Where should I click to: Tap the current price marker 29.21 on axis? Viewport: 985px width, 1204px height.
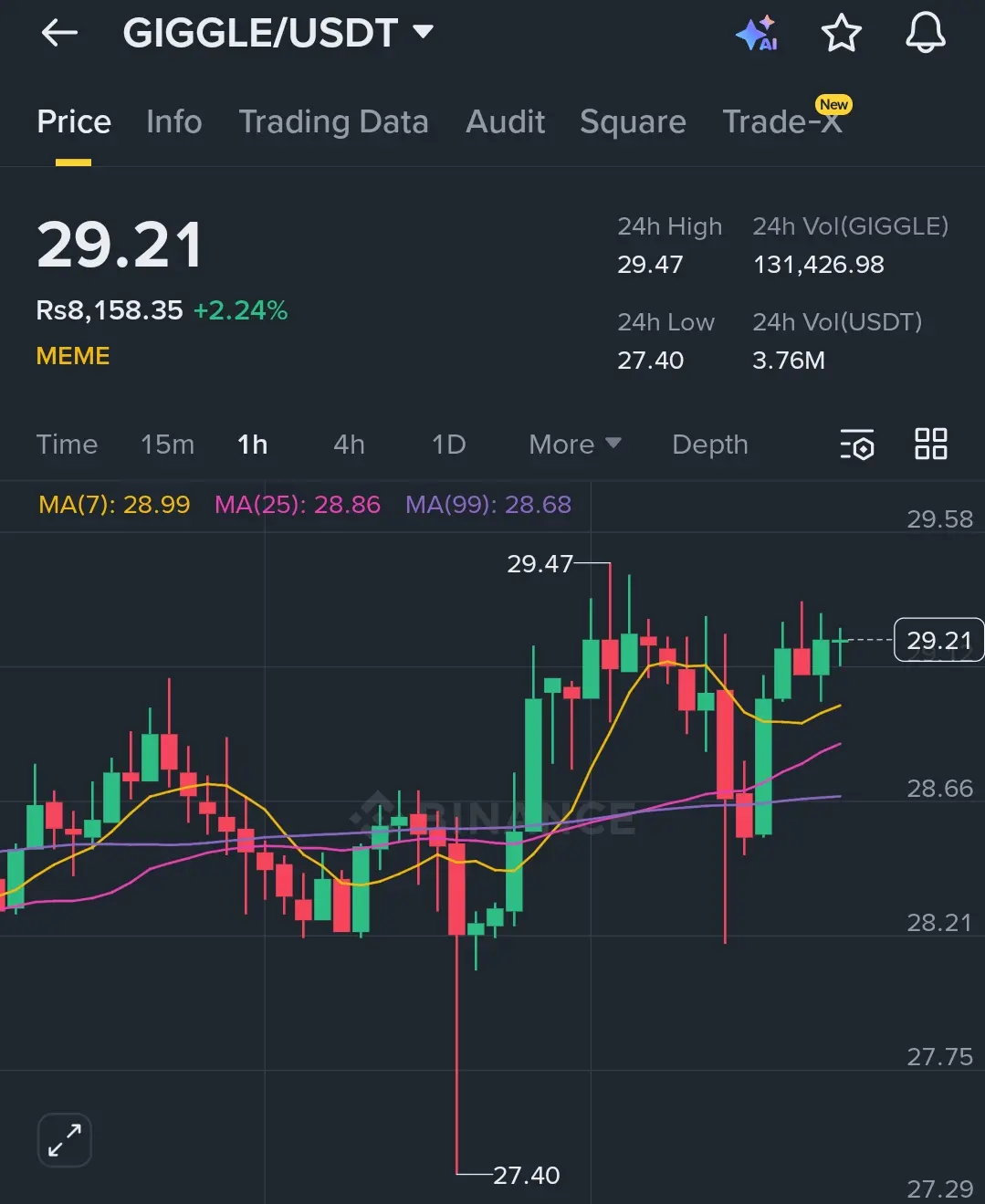pos(939,641)
